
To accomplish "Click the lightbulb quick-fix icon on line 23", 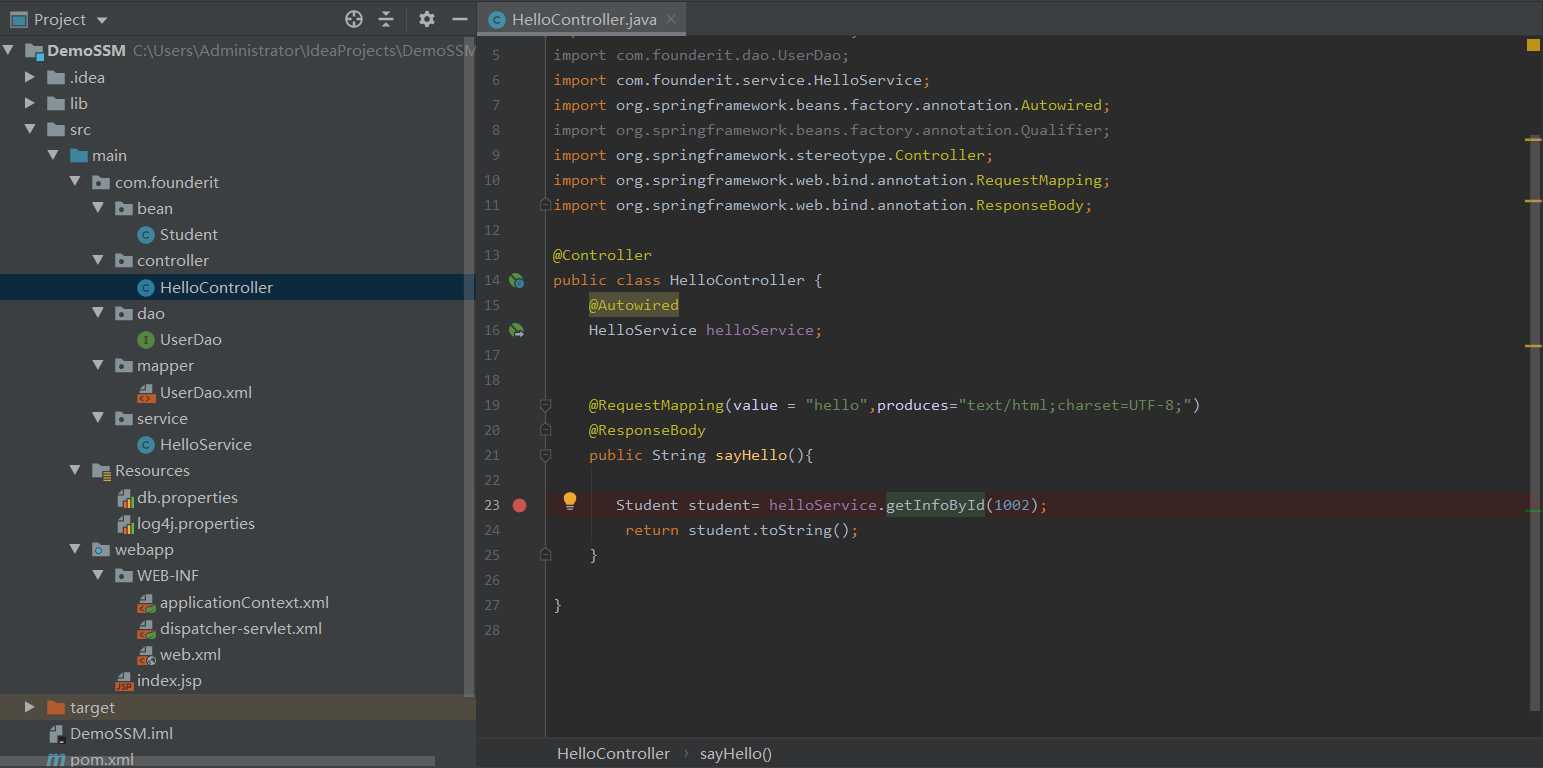I will click(x=570, y=500).
